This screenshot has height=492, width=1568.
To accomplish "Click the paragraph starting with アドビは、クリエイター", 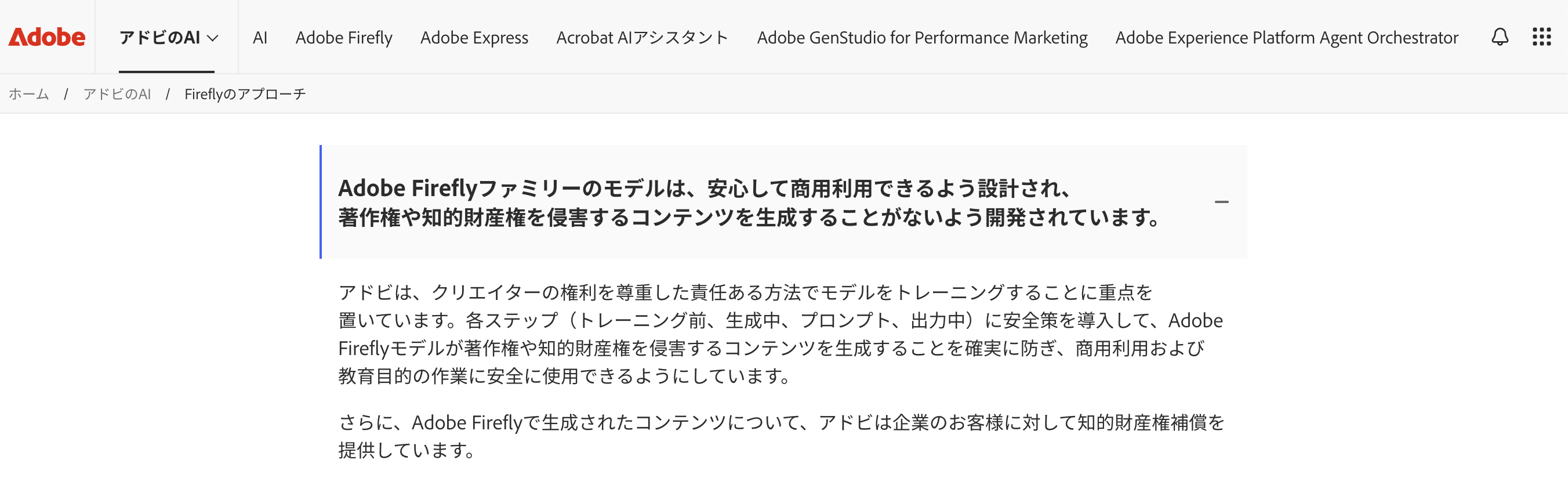I will click(x=779, y=334).
